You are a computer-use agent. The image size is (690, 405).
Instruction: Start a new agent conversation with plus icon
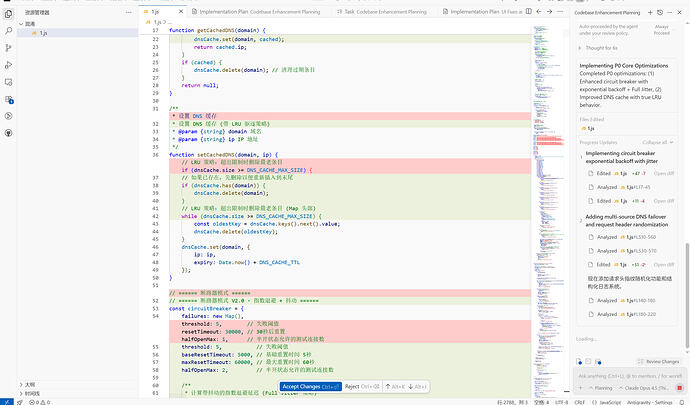click(650, 12)
